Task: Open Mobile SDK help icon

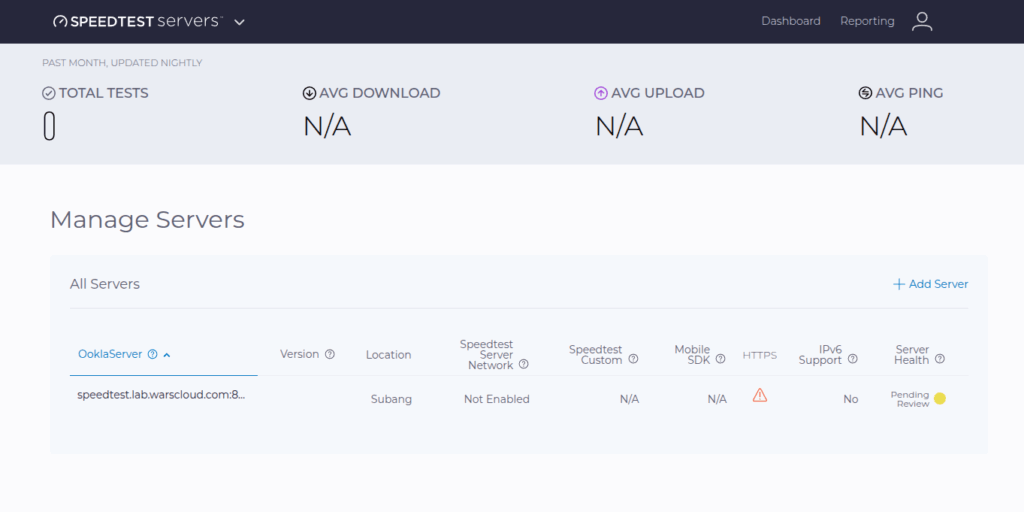Action: 720,359
